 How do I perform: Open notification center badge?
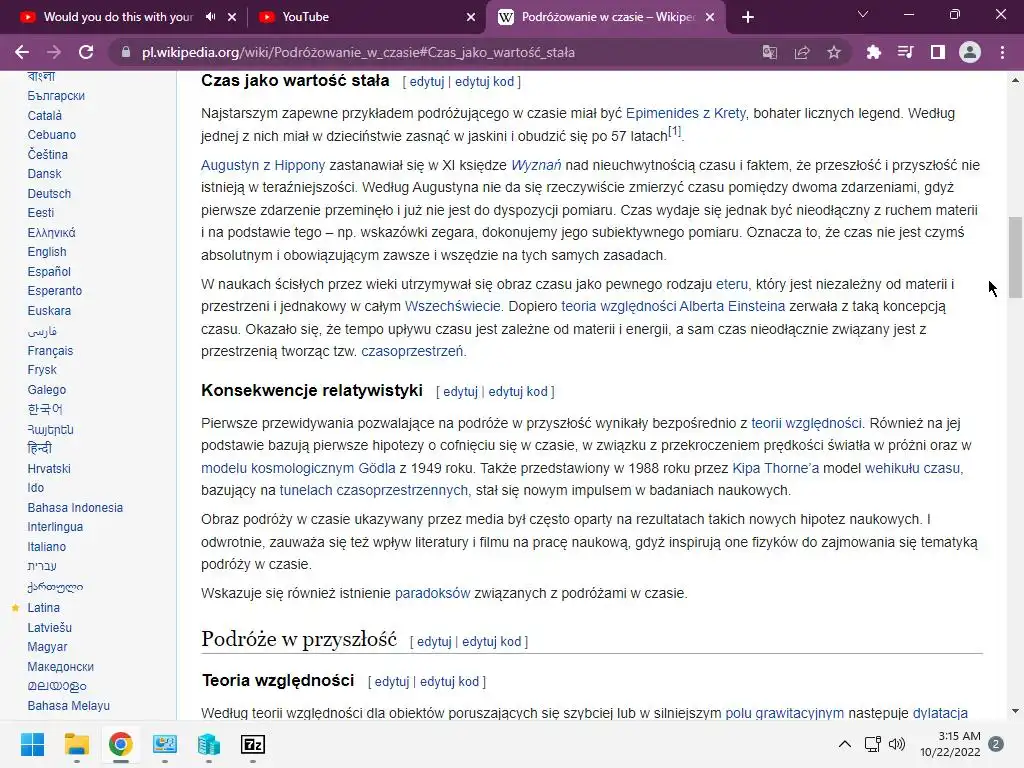996,744
